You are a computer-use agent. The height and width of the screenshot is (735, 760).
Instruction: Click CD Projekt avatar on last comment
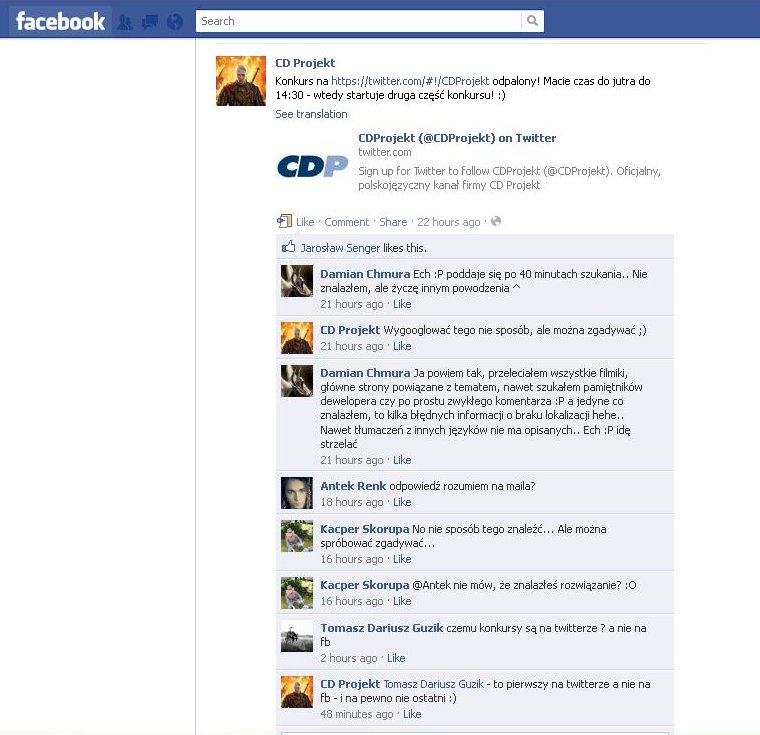pos(297,692)
